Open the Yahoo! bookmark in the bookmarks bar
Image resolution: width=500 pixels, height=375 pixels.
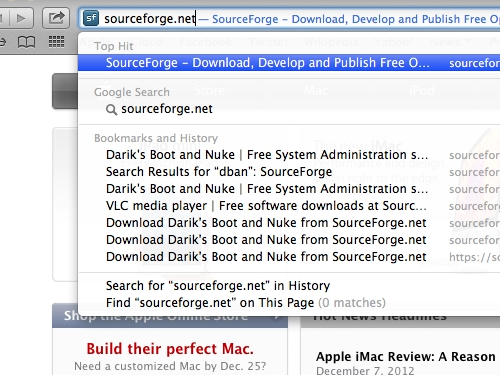click(394, 42)
